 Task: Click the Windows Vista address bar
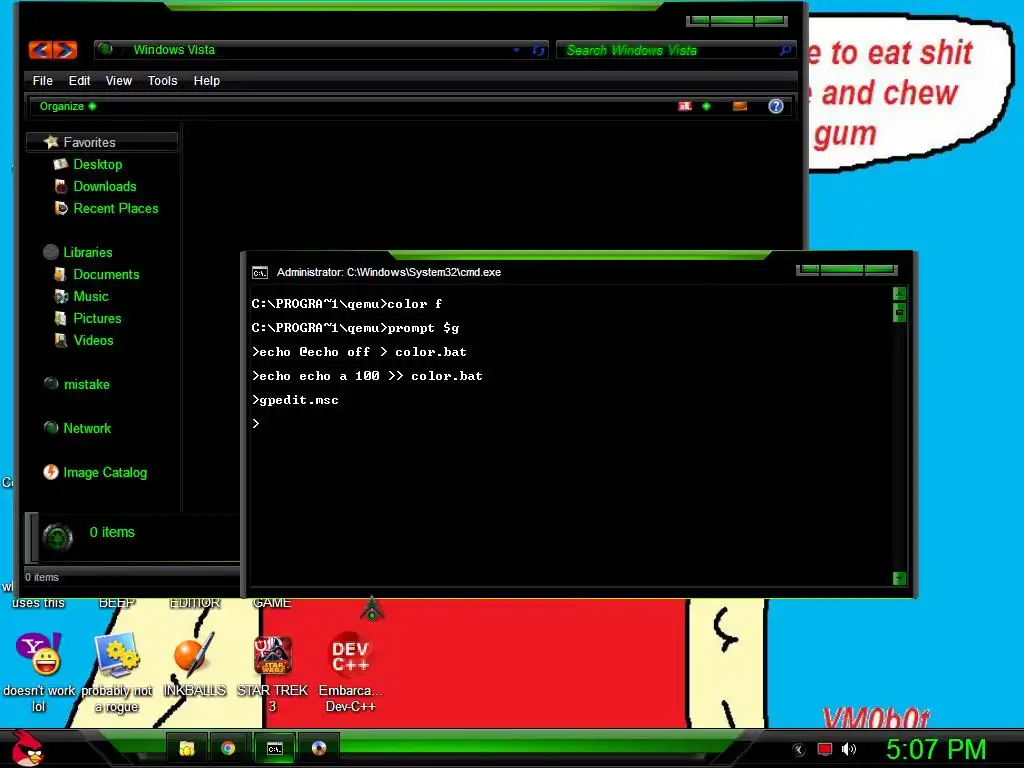click(x=320, y=50)
